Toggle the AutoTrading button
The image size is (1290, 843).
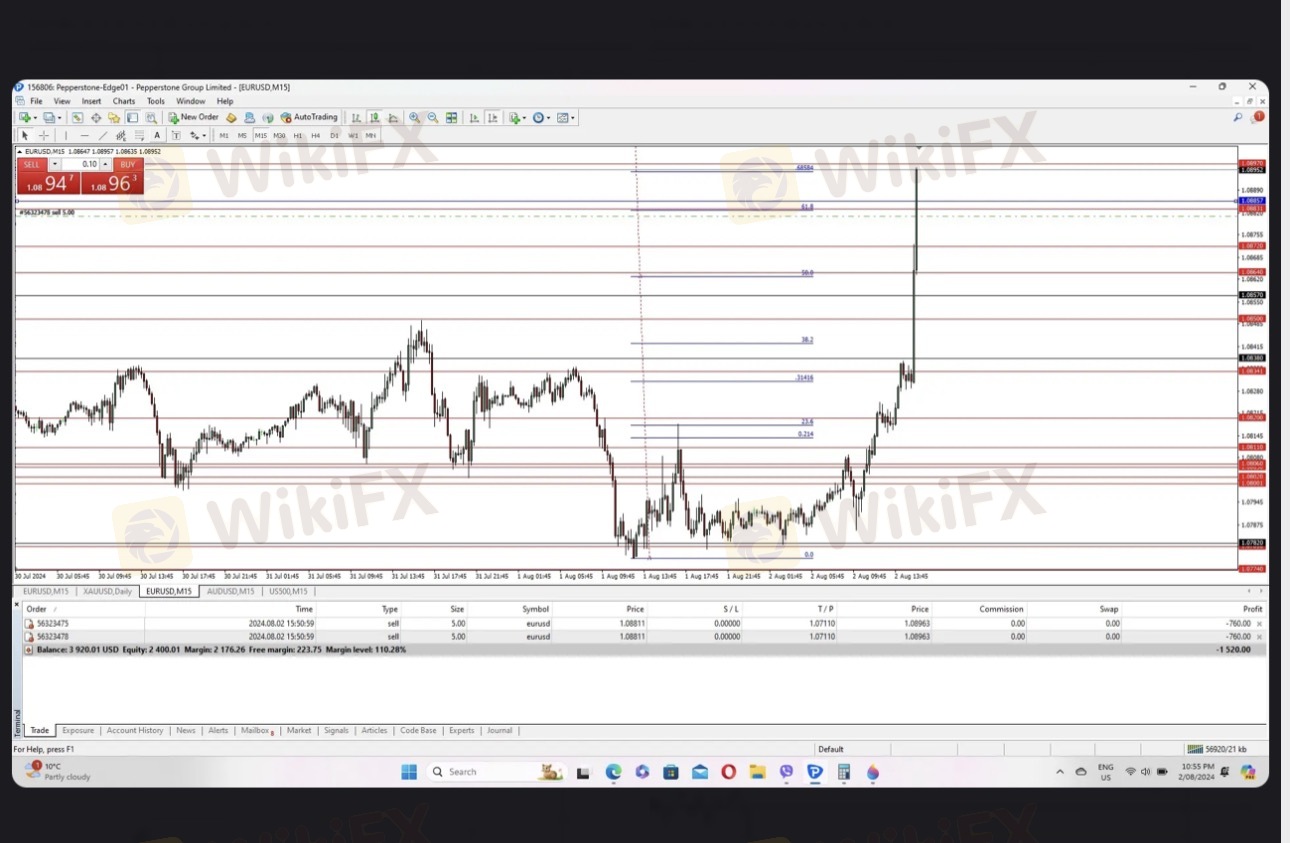309,118
